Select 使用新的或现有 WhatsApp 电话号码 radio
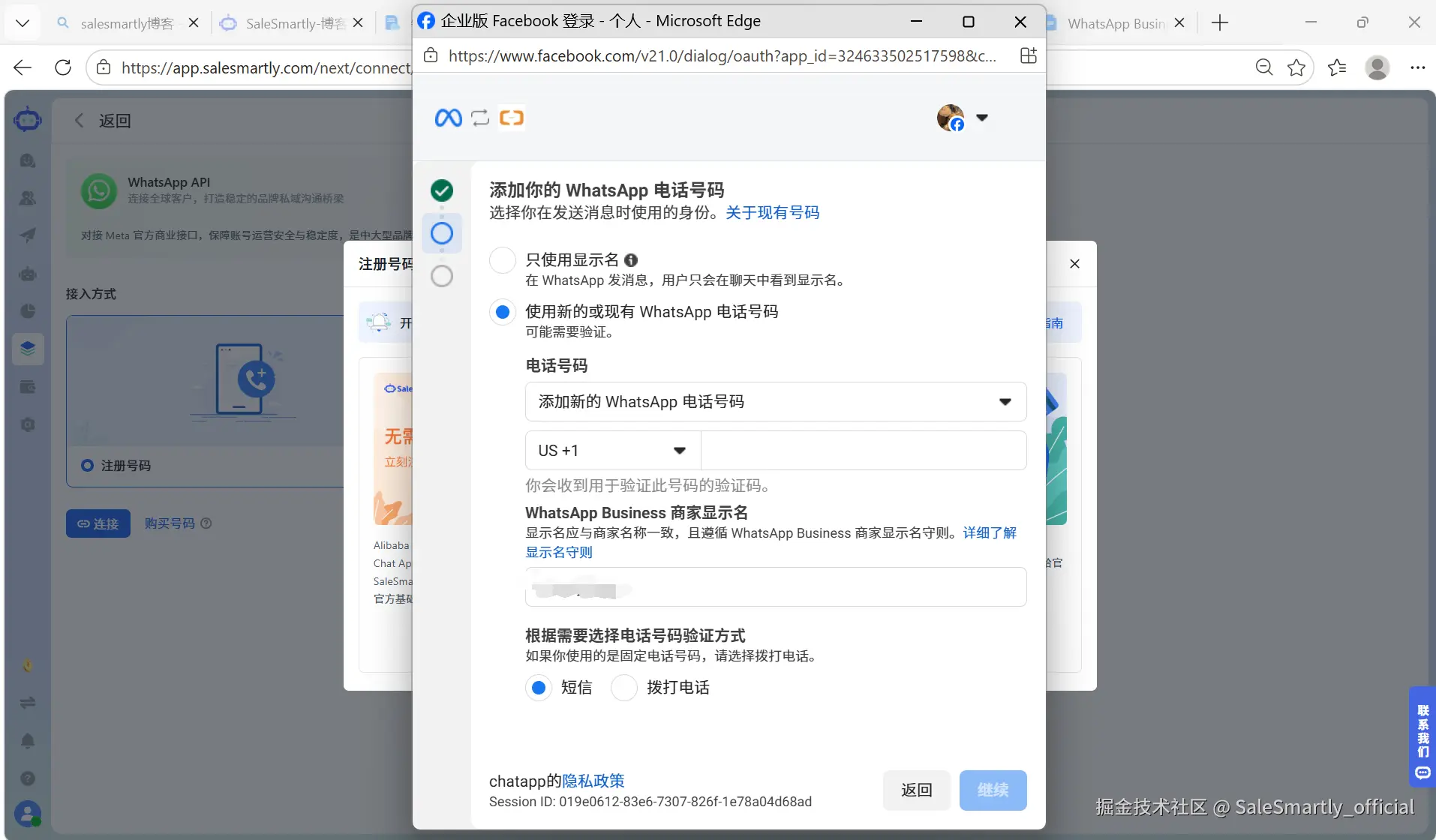The height and width of the screenshot is (840, 1436). (503, 312)
